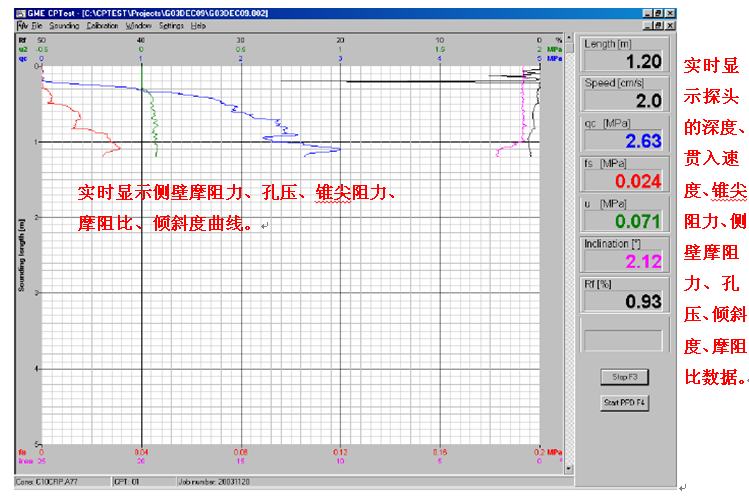Restore down the inner sounding document window

[657, 25]
